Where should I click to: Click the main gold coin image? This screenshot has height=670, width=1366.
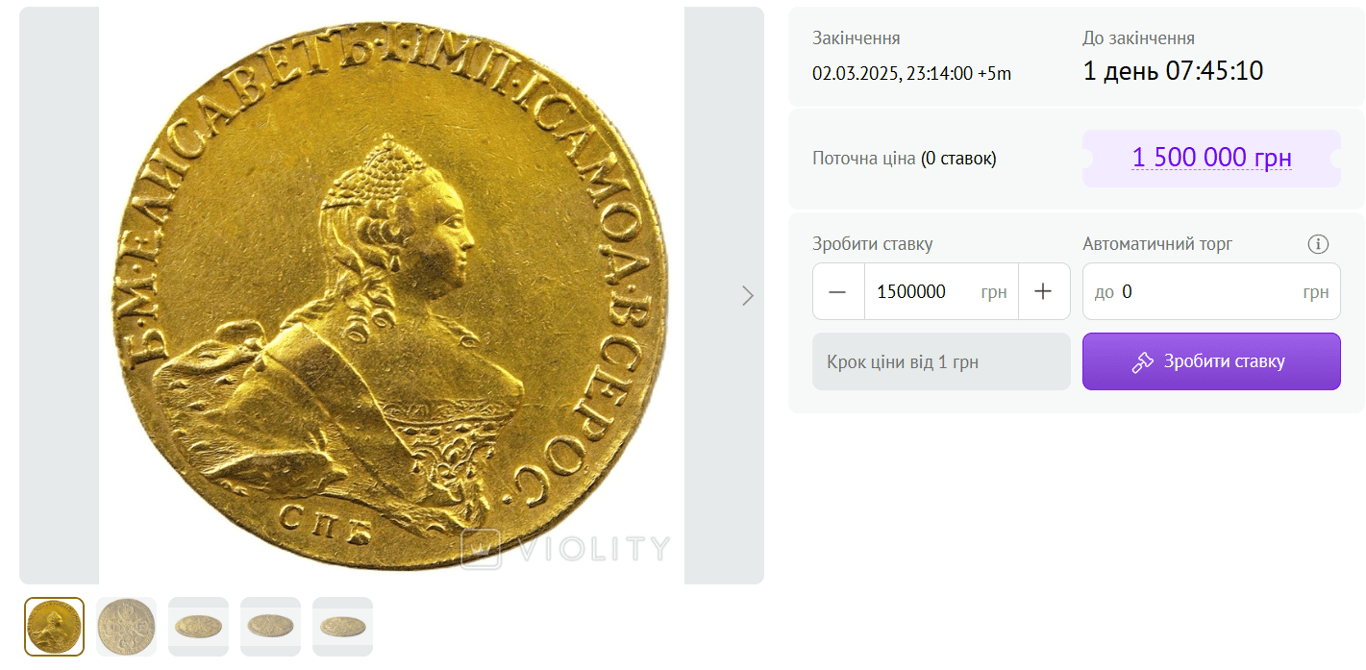[x=391, y=295]
